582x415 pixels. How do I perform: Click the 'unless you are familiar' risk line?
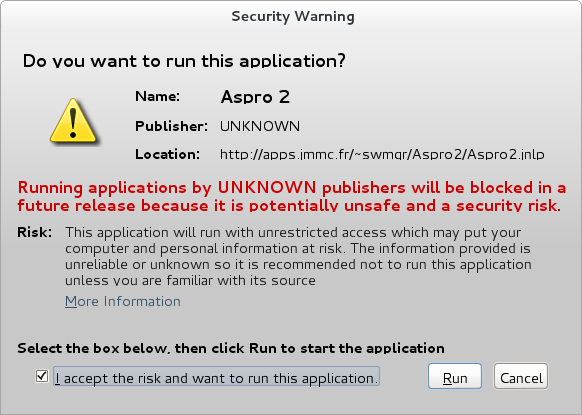(x=190, y=280)
